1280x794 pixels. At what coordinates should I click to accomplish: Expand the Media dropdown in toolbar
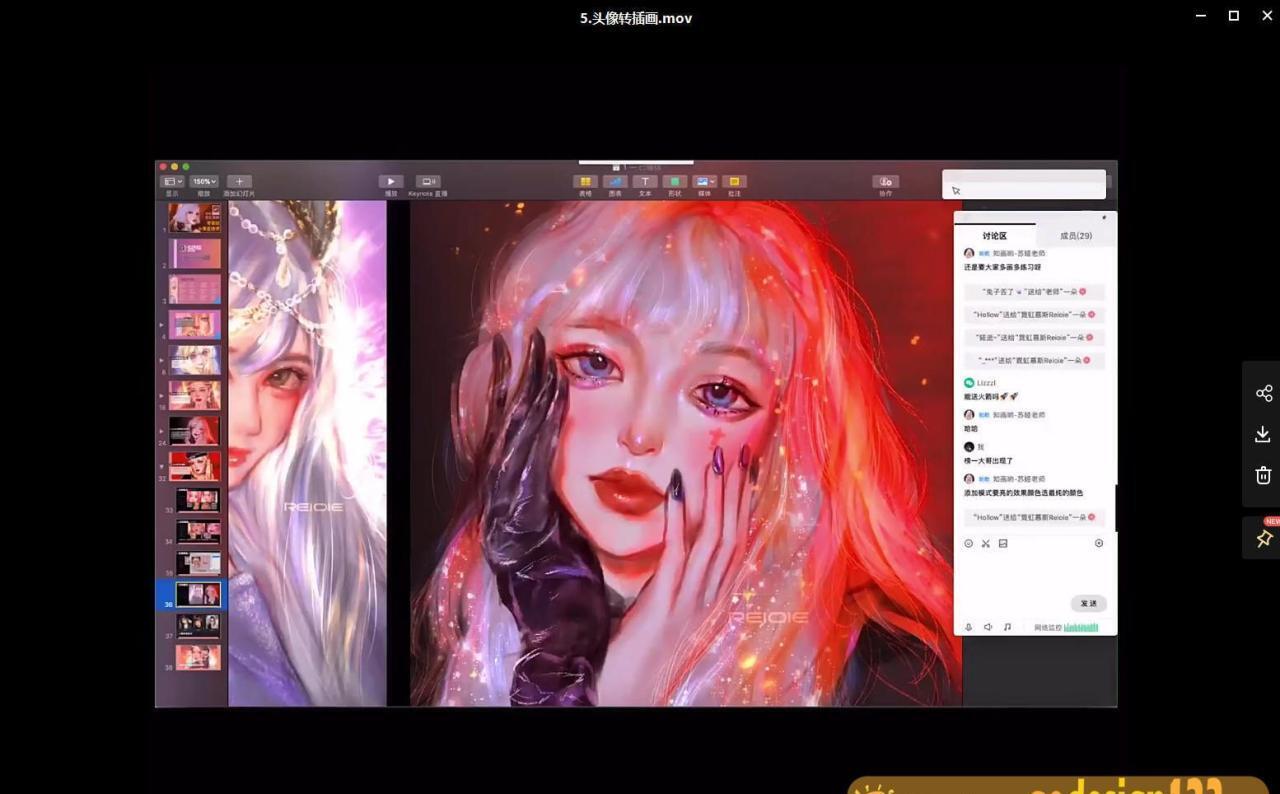pyautogui.click(x=705, y=182)
